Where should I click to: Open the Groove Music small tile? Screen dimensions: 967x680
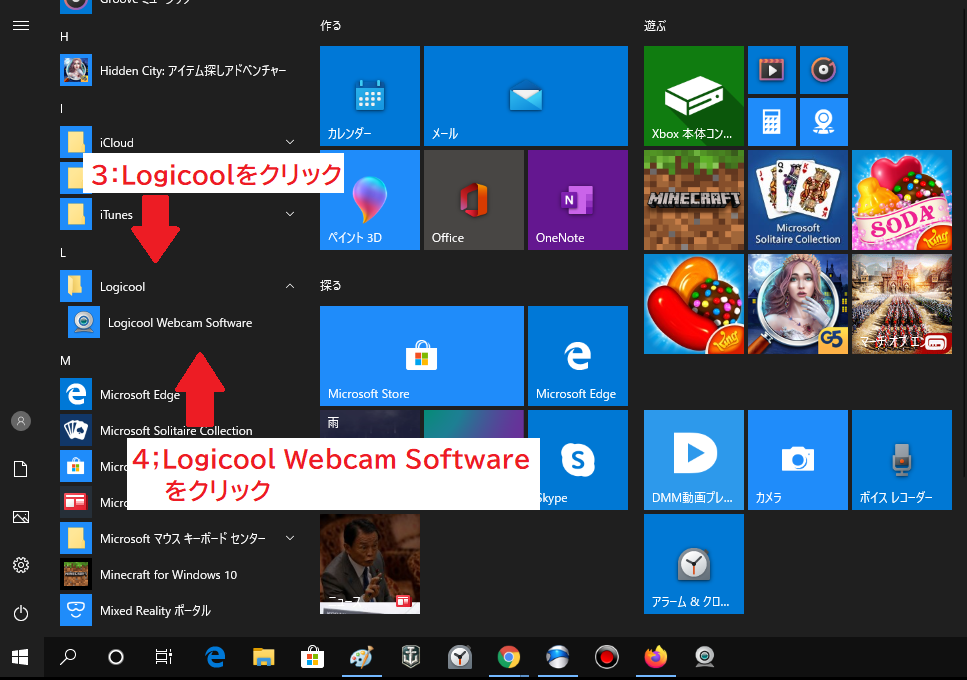pyautogui.click(x=824, y=70)
